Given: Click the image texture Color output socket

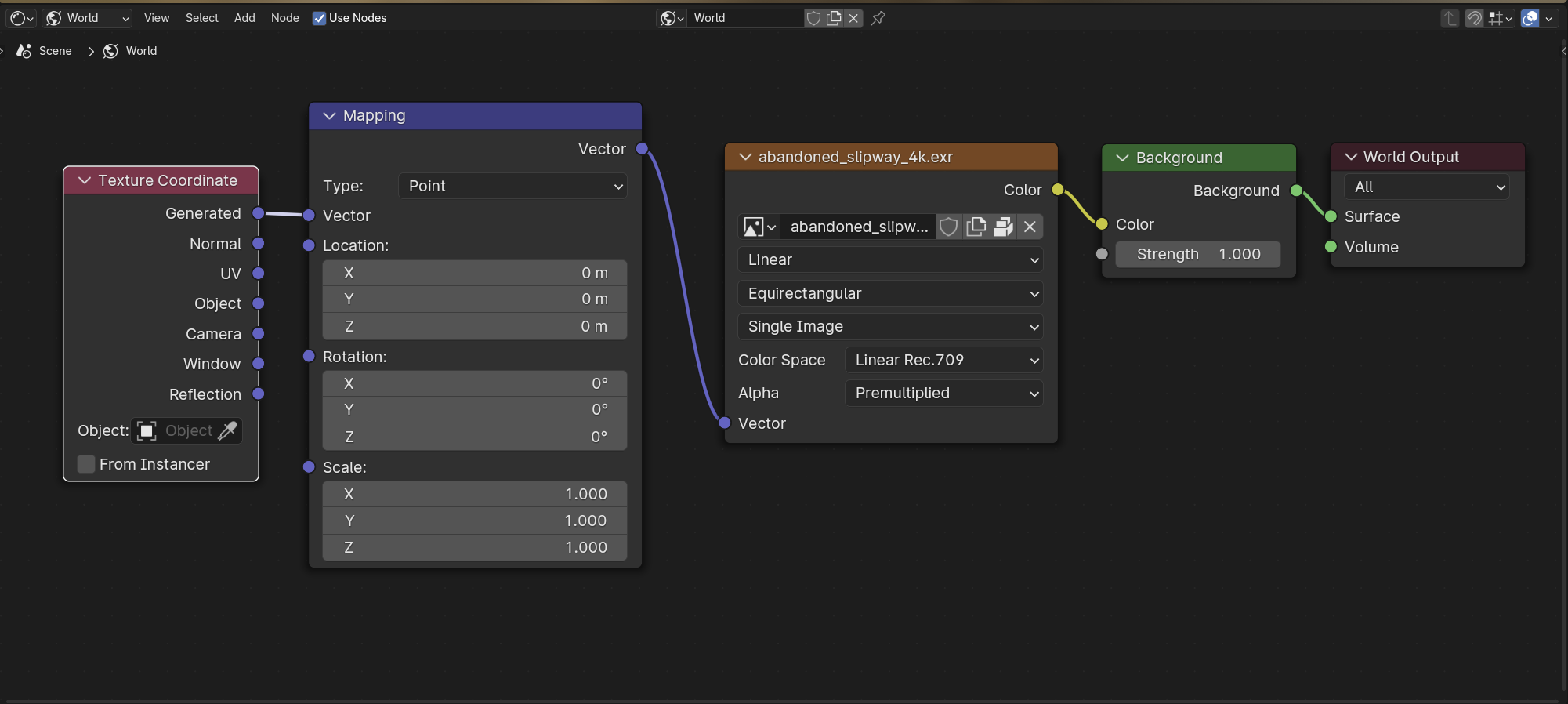Looking at the screenshot, I should tap(1058, 190).
